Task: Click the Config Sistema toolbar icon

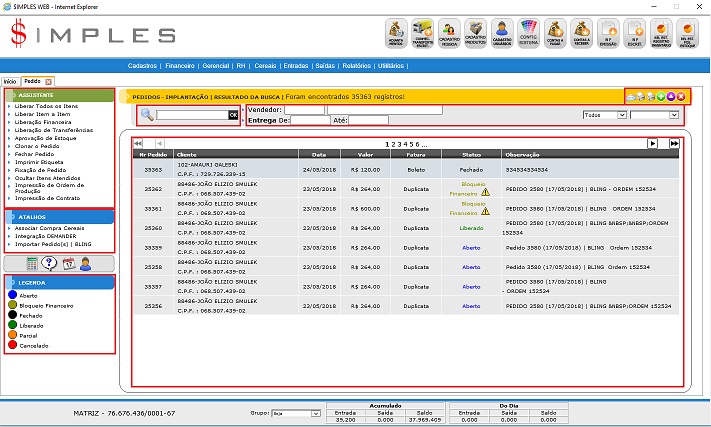Action: [531, 34]
